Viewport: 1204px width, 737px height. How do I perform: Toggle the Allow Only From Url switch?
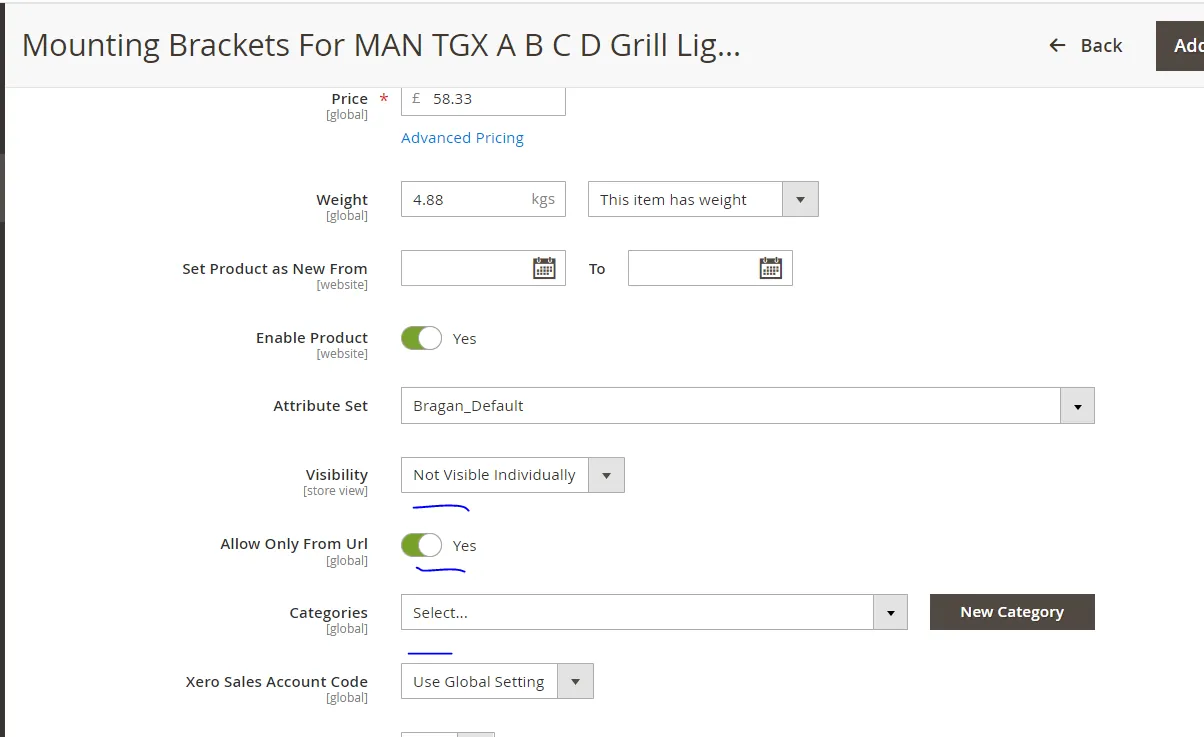pos(421,545)
